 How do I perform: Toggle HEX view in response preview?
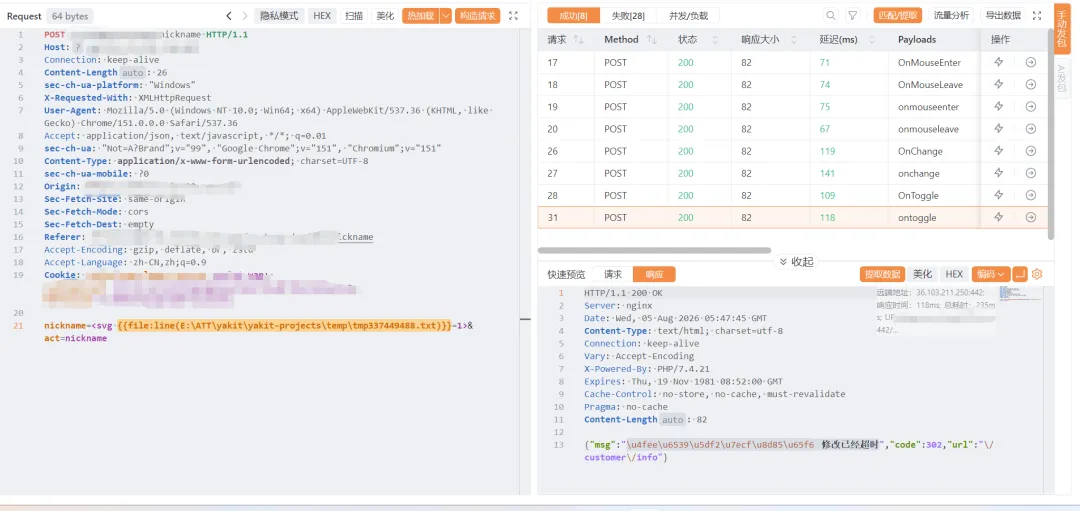tap(954, 274)
